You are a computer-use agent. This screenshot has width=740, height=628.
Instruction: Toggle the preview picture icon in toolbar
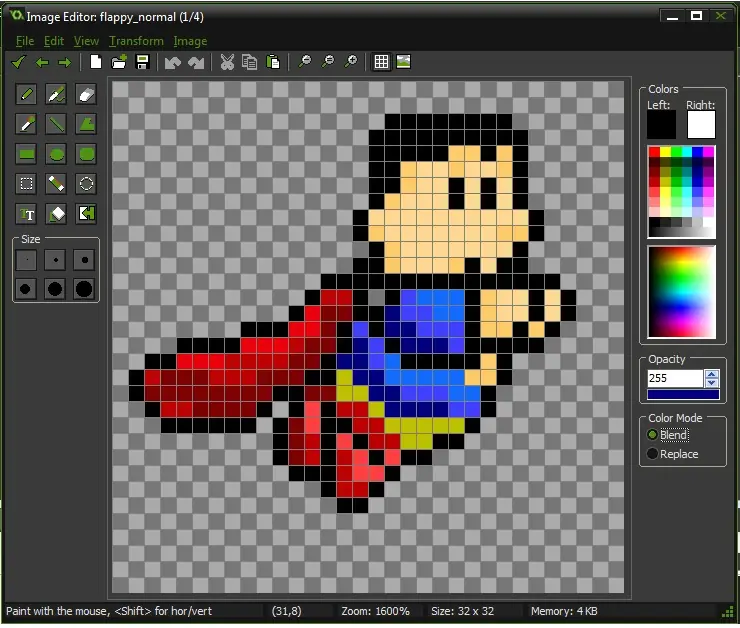(x=404, y=62)
